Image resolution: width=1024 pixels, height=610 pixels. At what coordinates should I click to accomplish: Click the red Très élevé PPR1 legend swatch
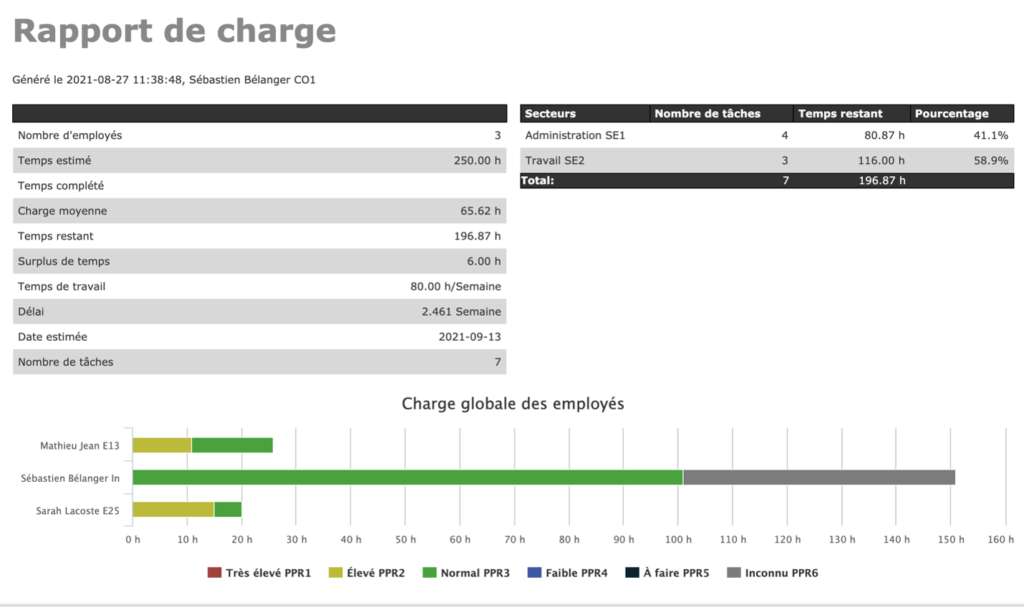[x=214, y=573]
